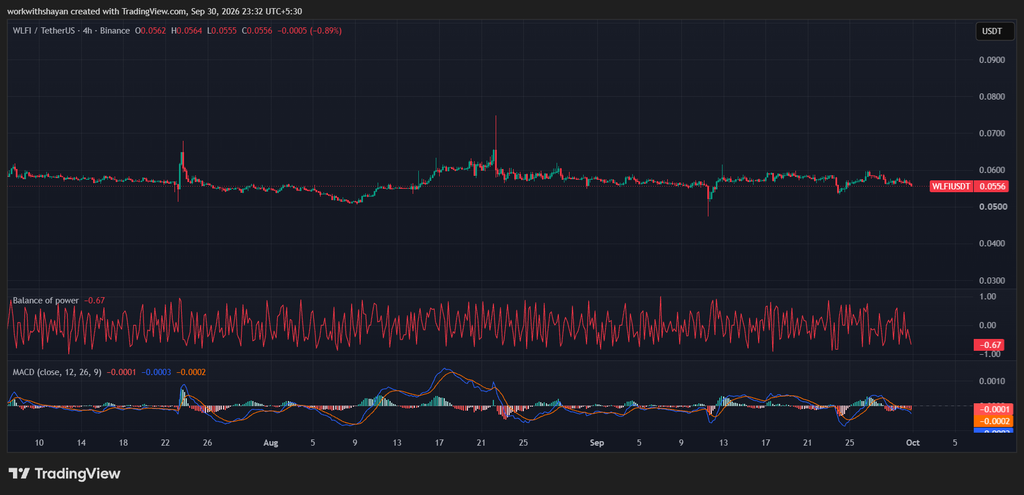Click the Sep label on time axis

[597, 443]
